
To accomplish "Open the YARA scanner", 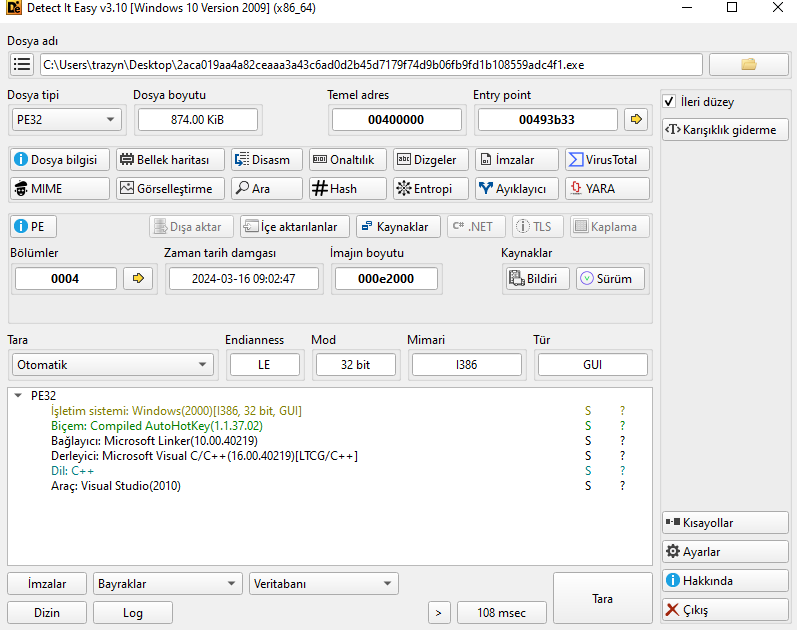I will point(607,188).
